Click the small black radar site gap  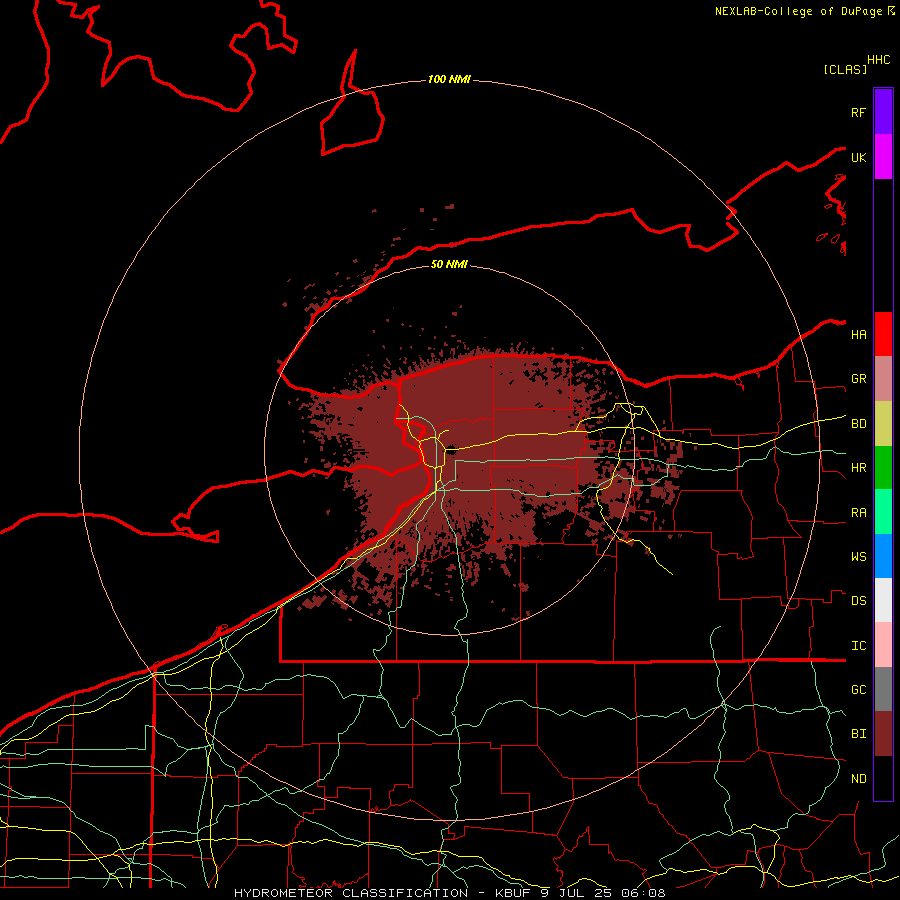[451, 450]
